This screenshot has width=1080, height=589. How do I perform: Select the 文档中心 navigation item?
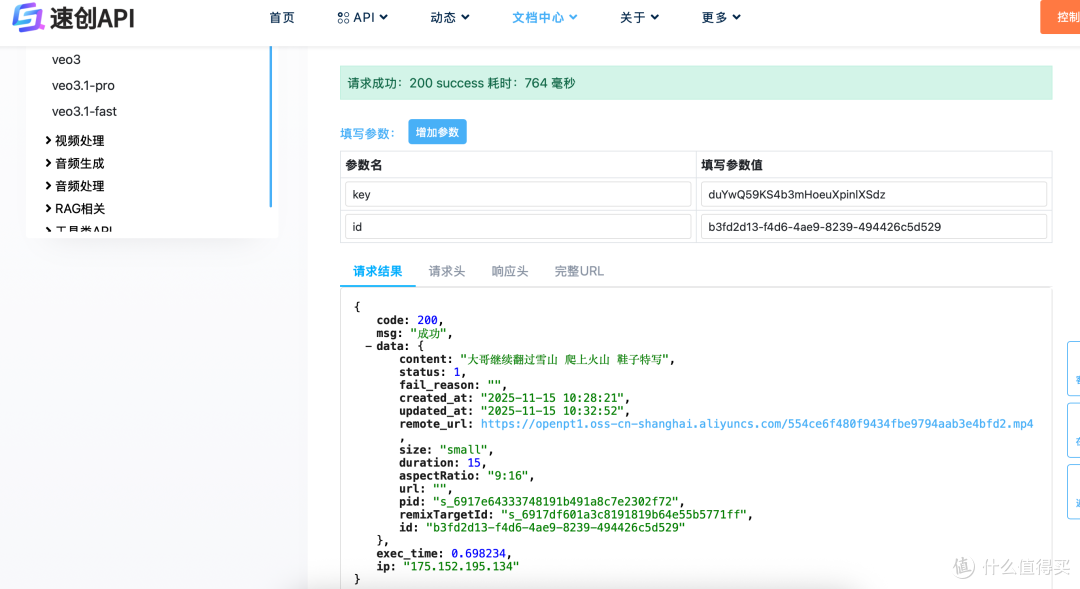[x=538, y=17]
